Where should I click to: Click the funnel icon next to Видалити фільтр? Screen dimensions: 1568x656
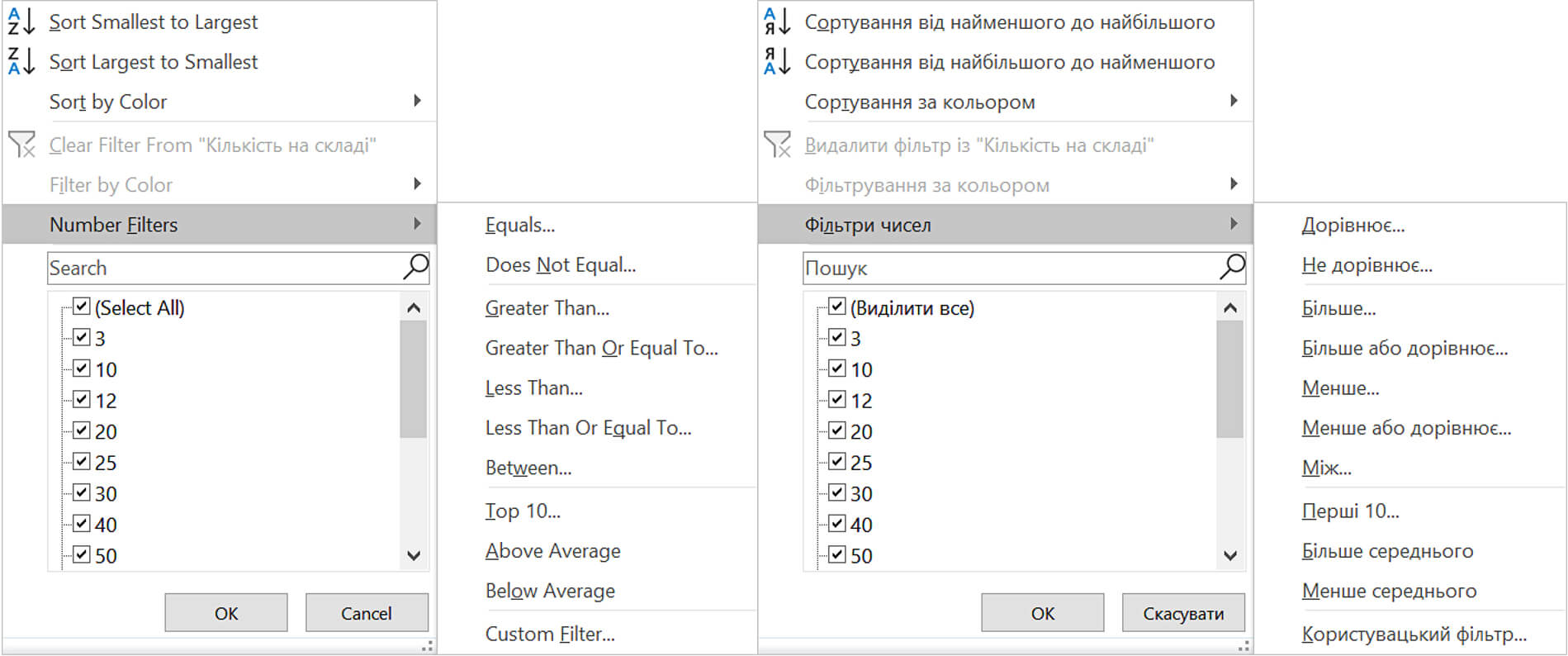[777, 145]
